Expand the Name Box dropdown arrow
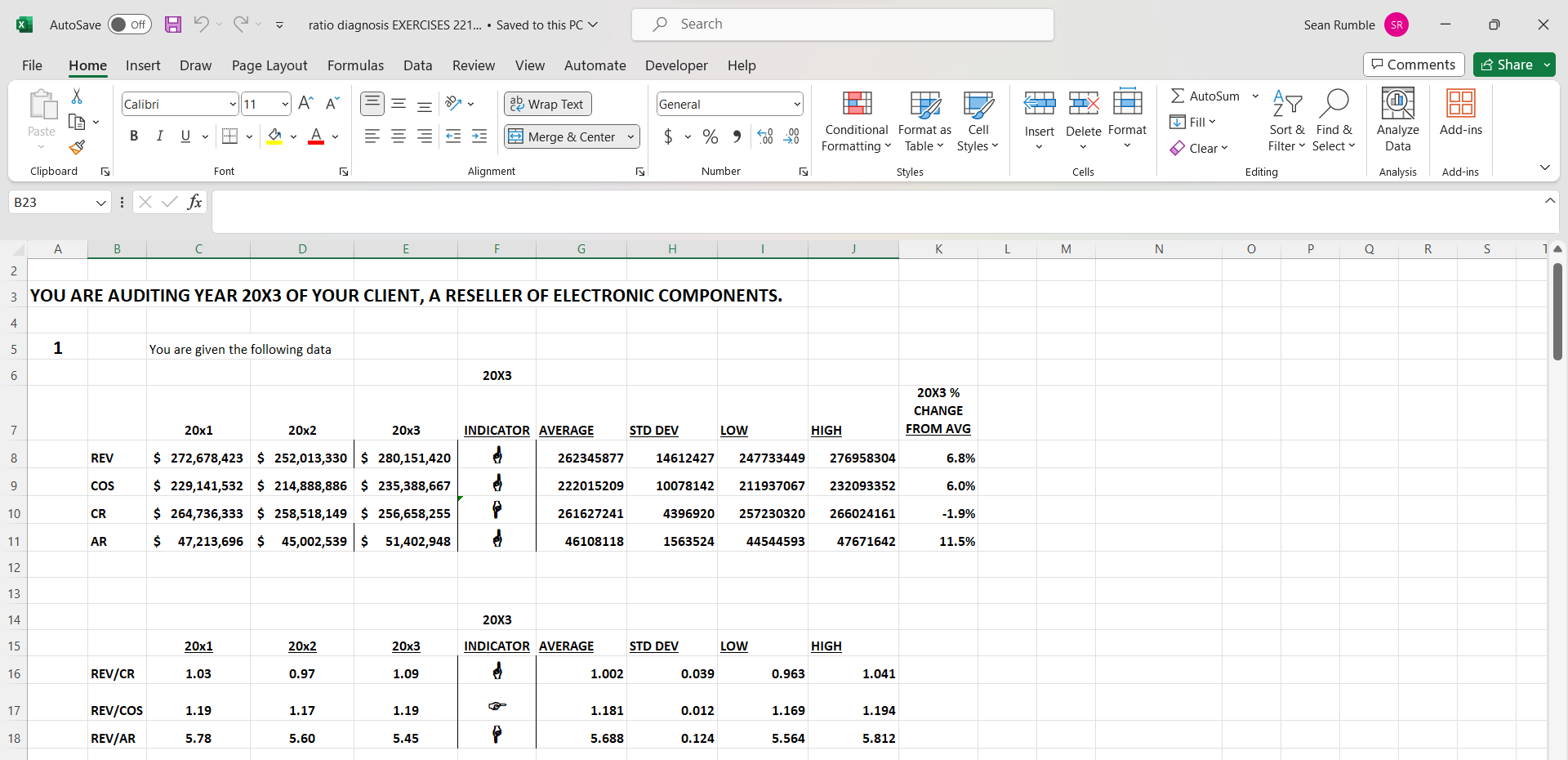Image resolution: width=1568 pixels, height=760 pixels. click(x=101, y=203)
